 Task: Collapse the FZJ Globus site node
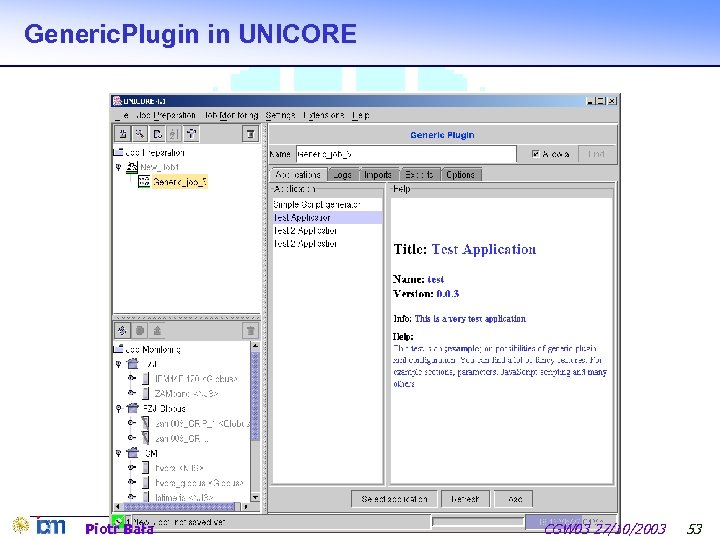pyautogui.click(x=118, y=408)
